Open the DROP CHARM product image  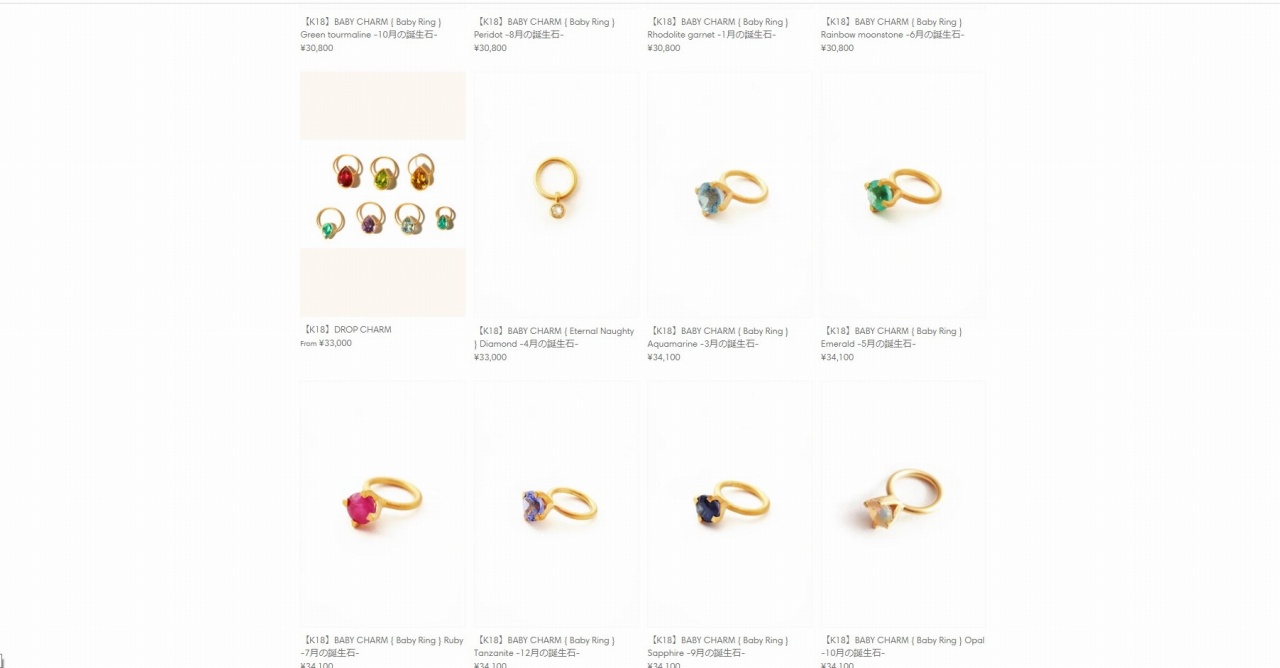(382, 194)
